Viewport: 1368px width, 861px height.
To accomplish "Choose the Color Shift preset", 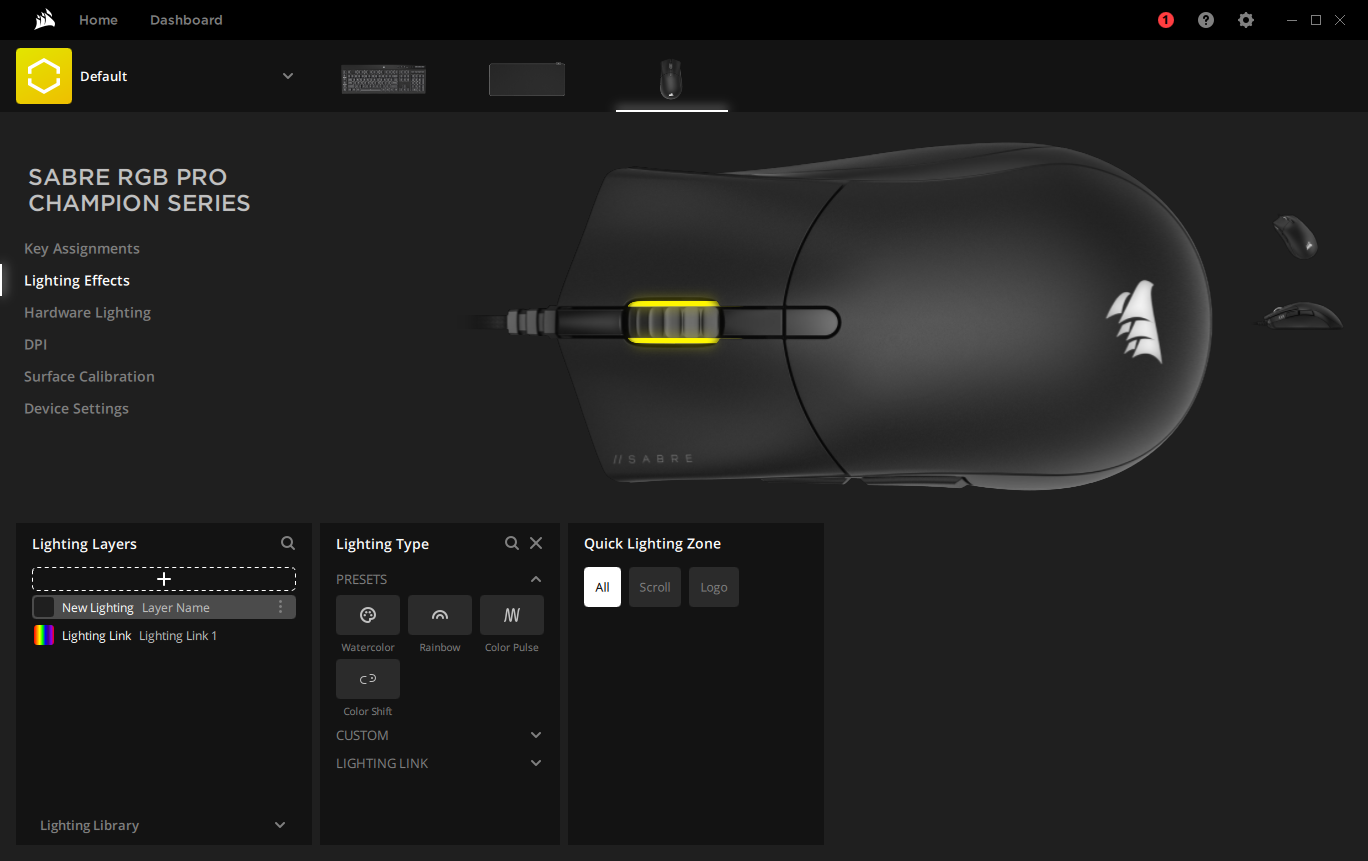I will click(x=368, y=679).
